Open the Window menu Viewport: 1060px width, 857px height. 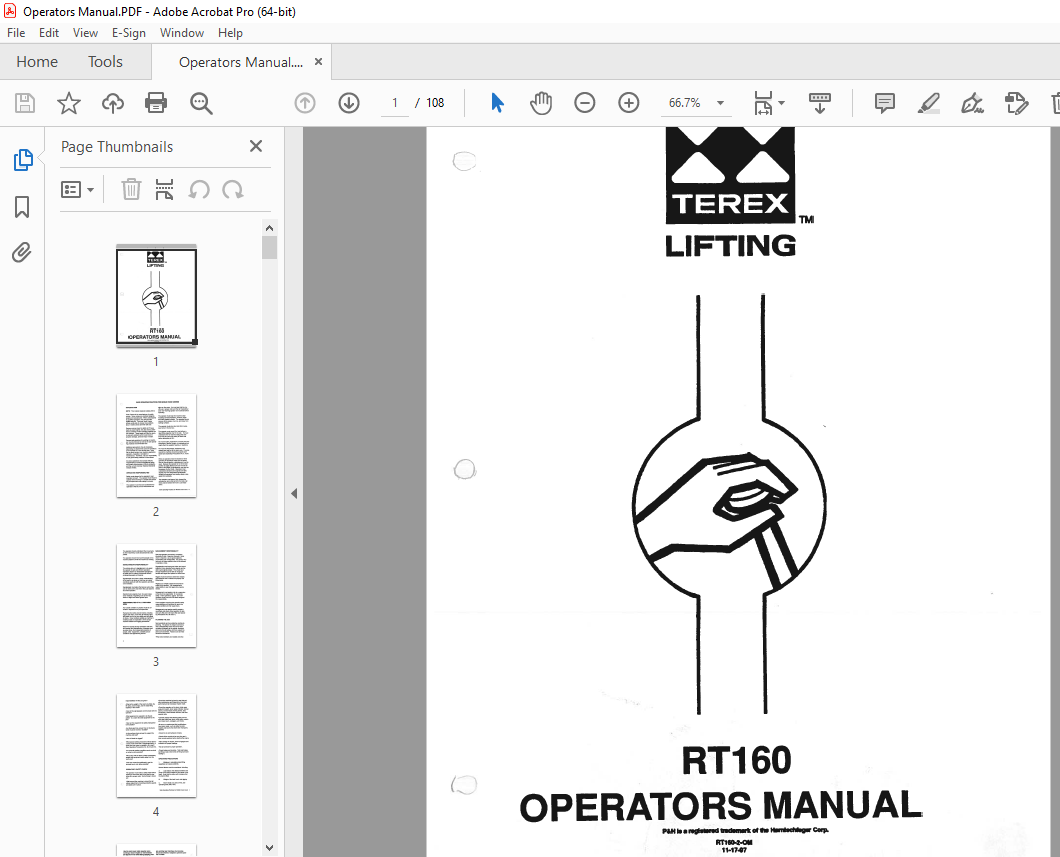[182, 32]
